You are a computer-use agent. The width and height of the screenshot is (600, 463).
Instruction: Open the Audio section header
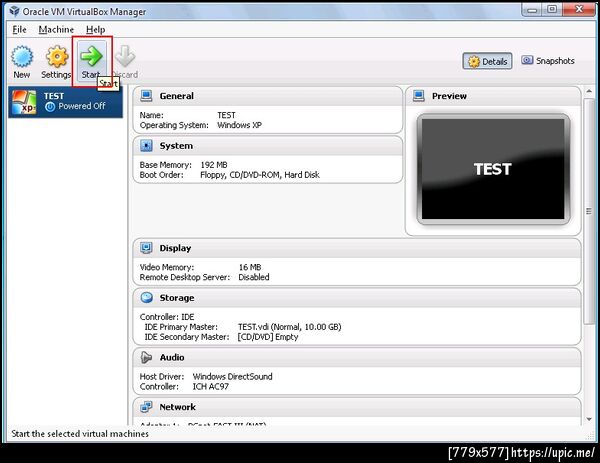pyautogui.click(x=357, y=357)
